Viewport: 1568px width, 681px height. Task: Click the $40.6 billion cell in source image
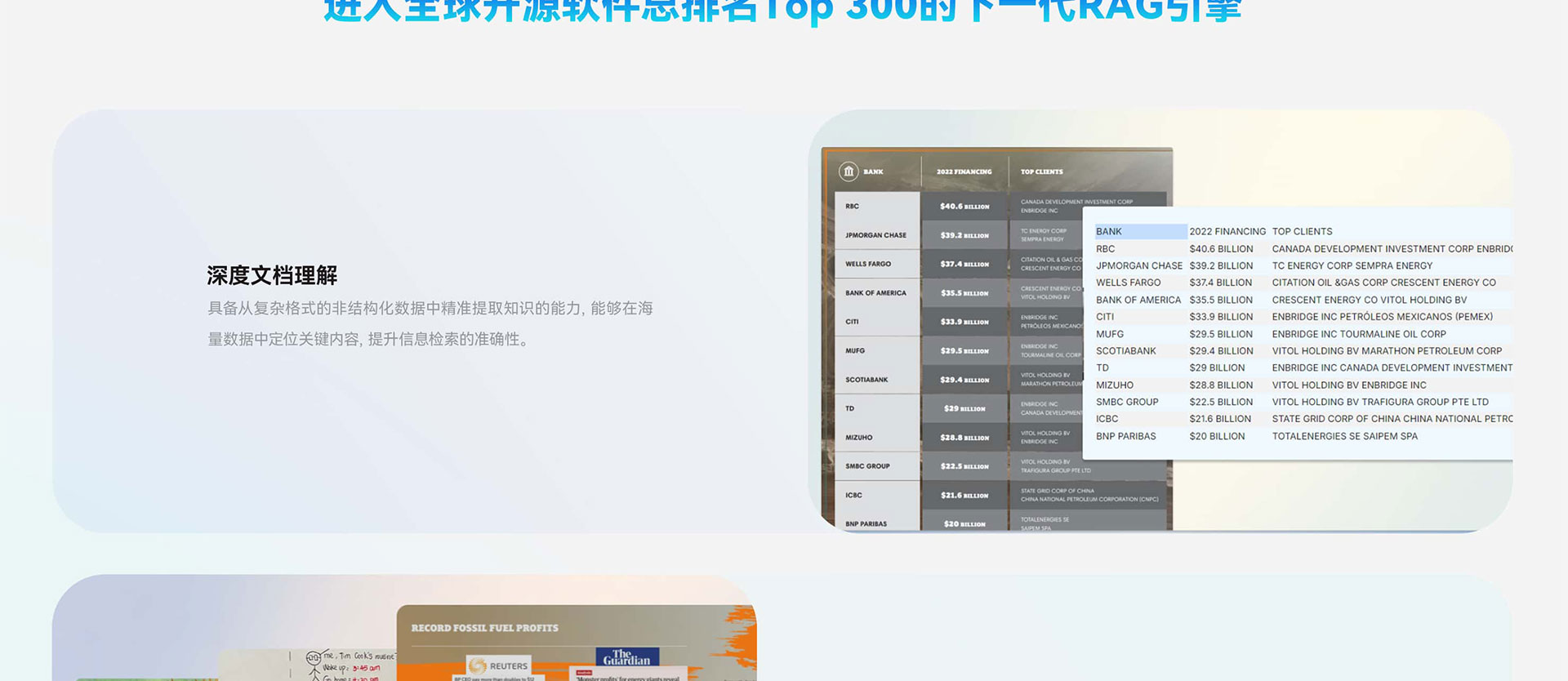coord(964,206)
